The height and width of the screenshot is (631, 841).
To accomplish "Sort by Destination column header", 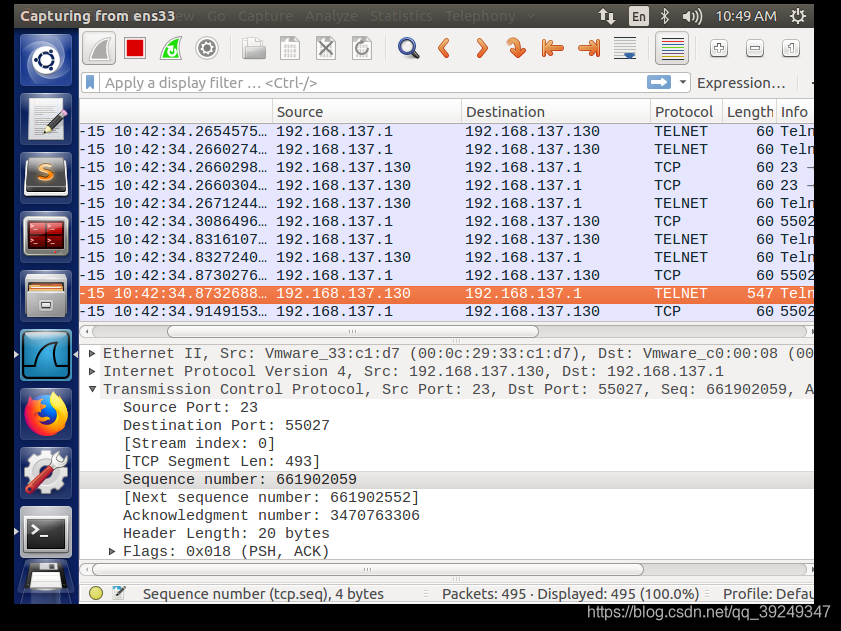I will tap(556, 112).
